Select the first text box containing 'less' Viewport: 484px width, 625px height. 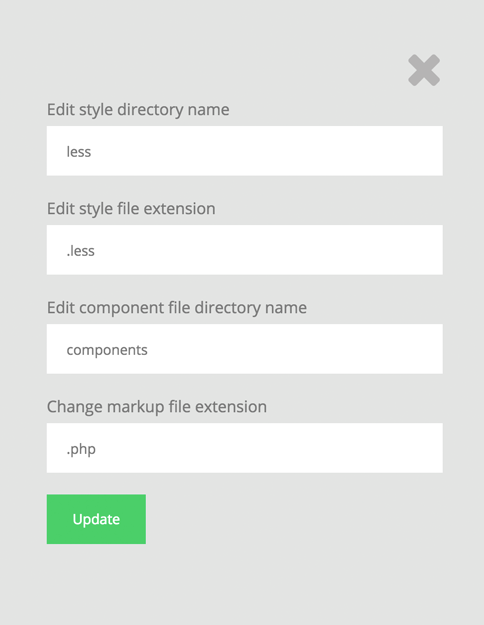click(244, 151)
